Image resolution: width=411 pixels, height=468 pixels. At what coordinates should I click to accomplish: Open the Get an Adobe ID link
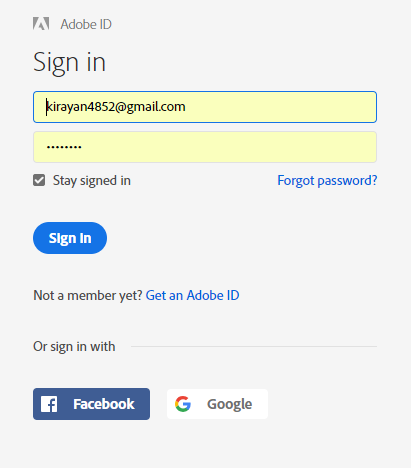click(x=192, y=295)
